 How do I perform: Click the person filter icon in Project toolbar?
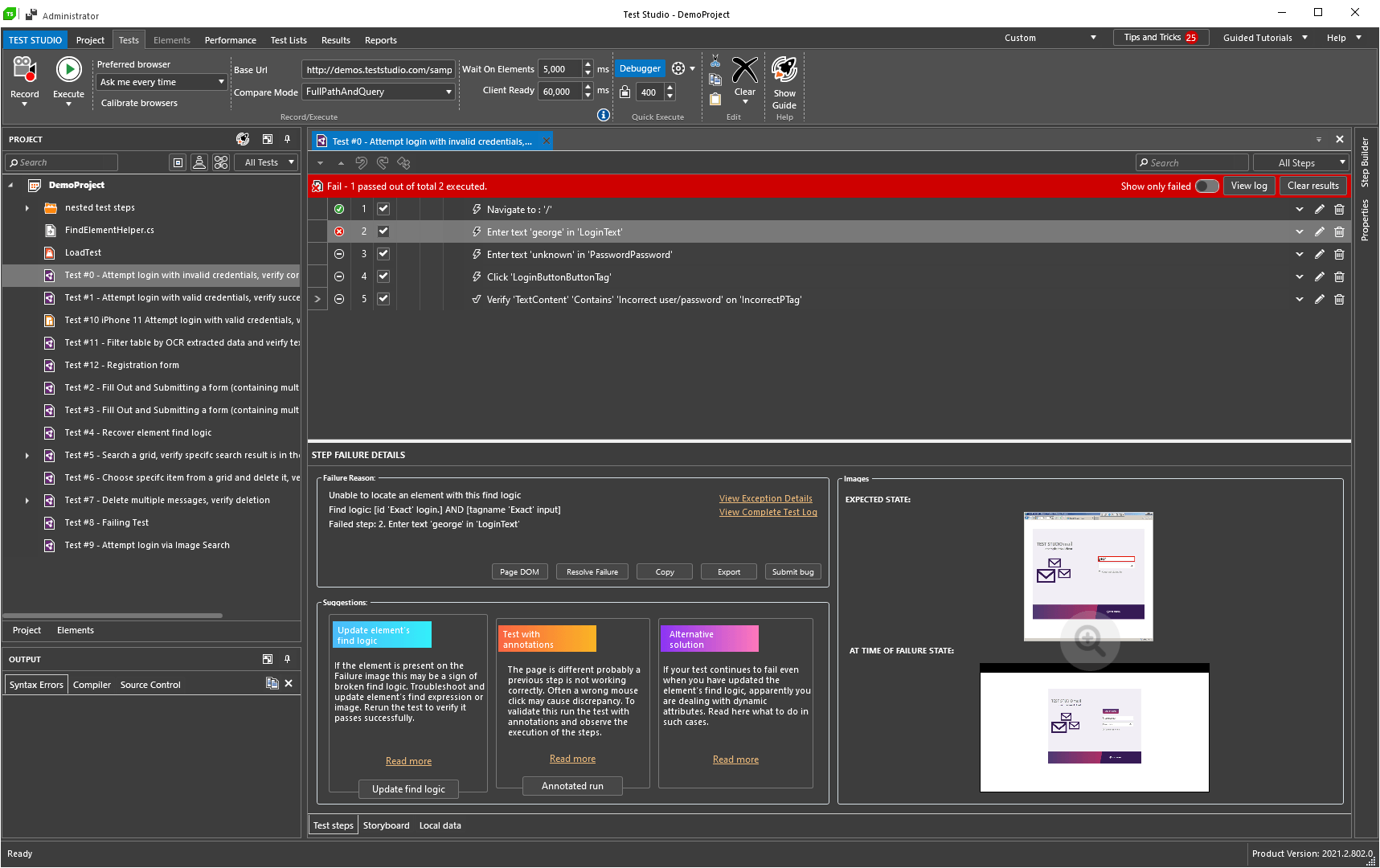pos(199,162)
